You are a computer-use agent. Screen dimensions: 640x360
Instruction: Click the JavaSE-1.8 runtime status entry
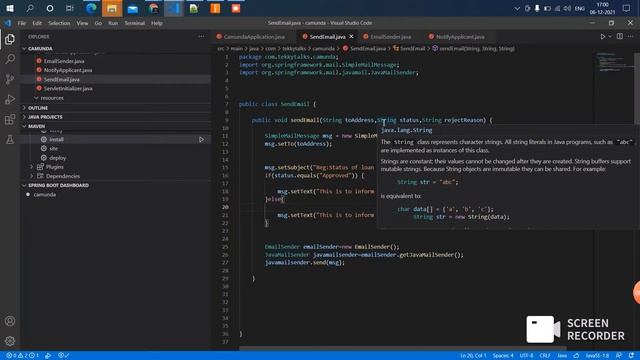point(597,356)
